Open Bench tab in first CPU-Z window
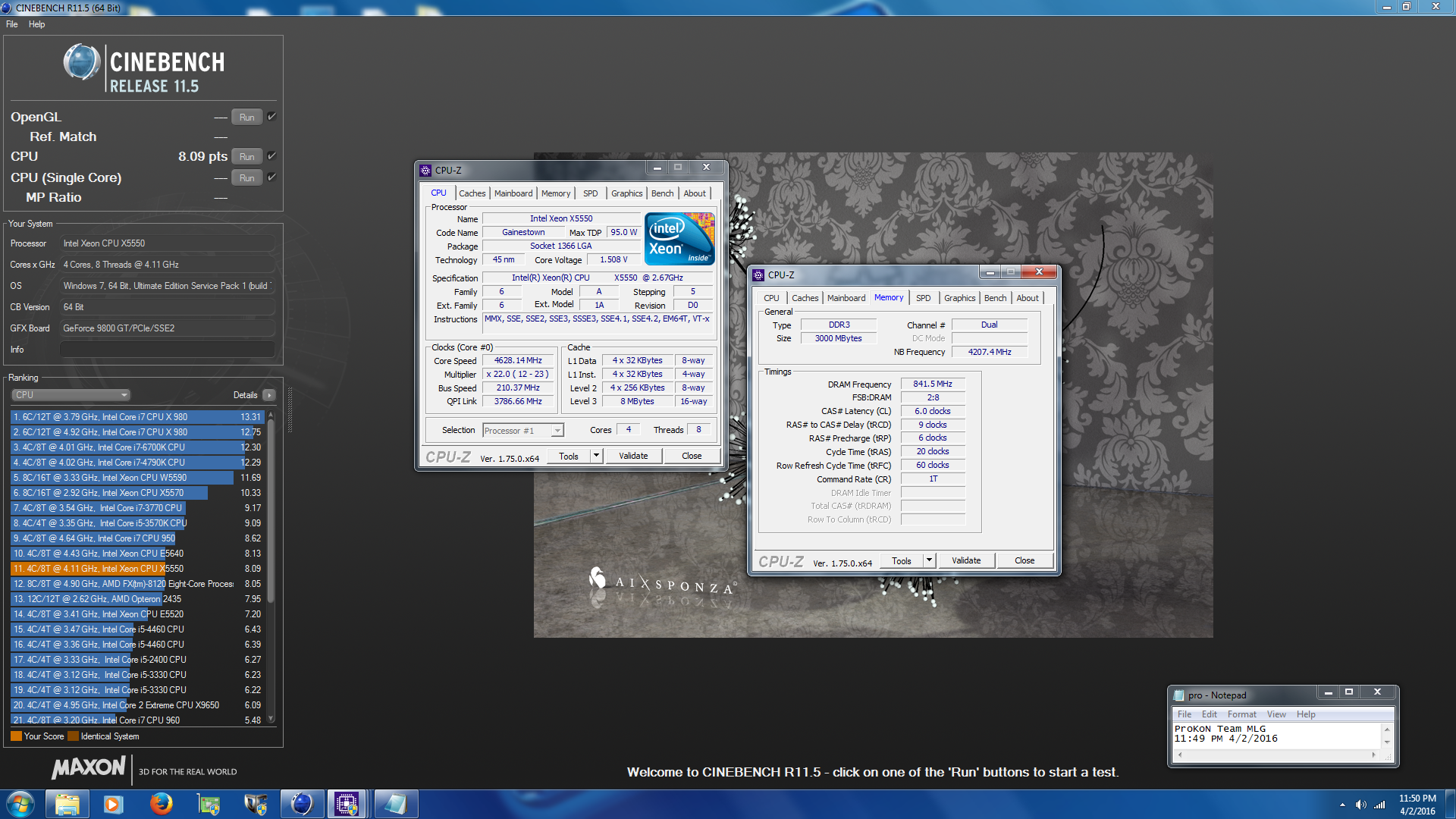 coord(662,193)
